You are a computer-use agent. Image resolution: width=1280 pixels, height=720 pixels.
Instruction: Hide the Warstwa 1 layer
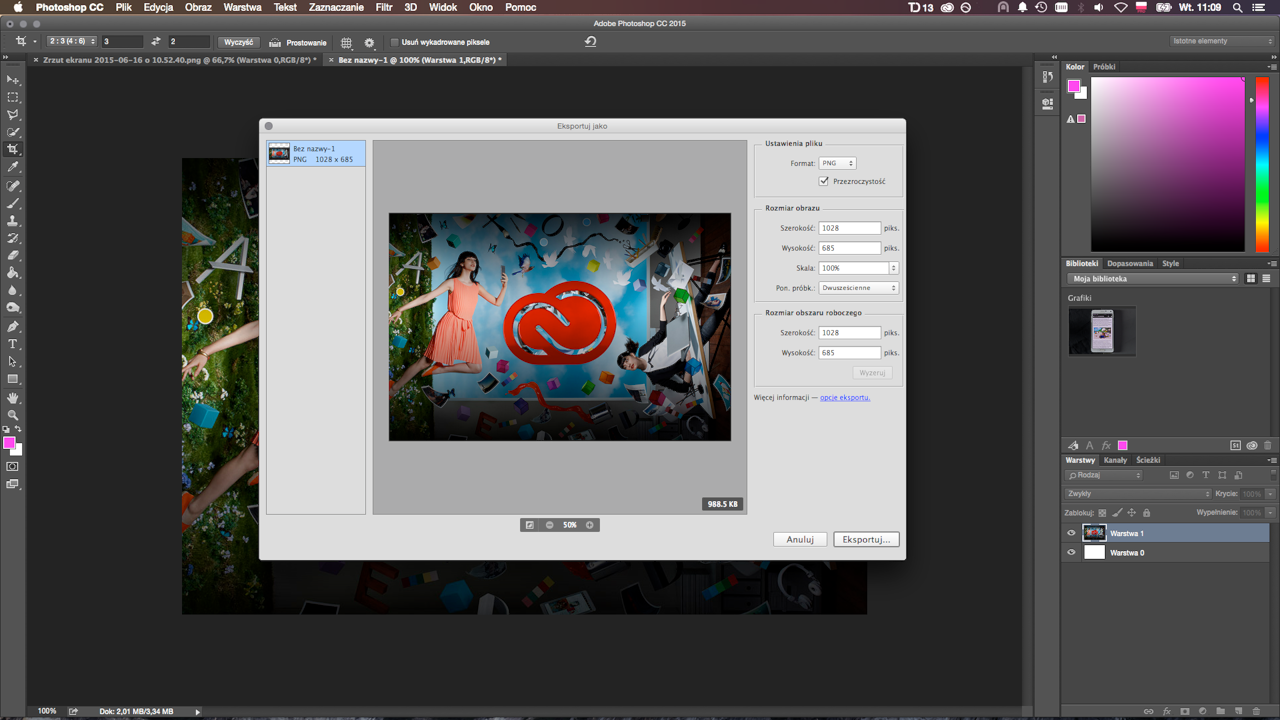tap(1071, 533)
